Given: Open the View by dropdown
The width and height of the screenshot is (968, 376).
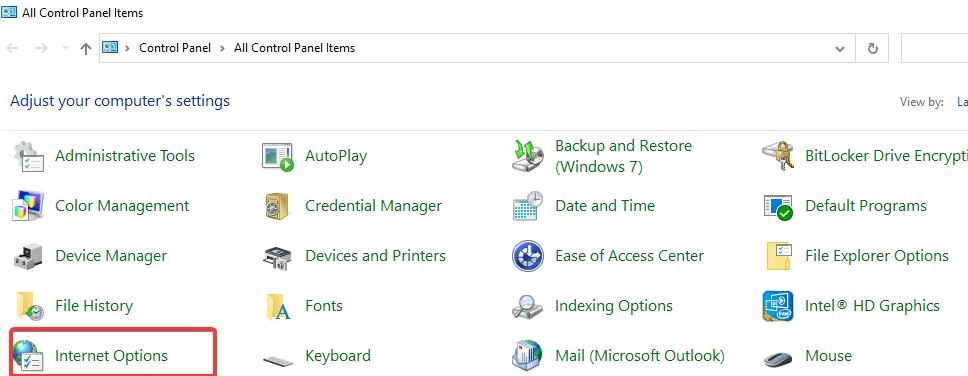Looking at the screenshot, I should coord(962,102).
